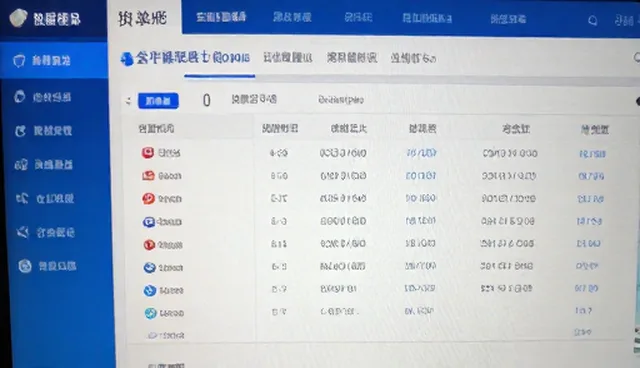
Task: Open the third tab in the top blue bar
Action: (358, 18)
